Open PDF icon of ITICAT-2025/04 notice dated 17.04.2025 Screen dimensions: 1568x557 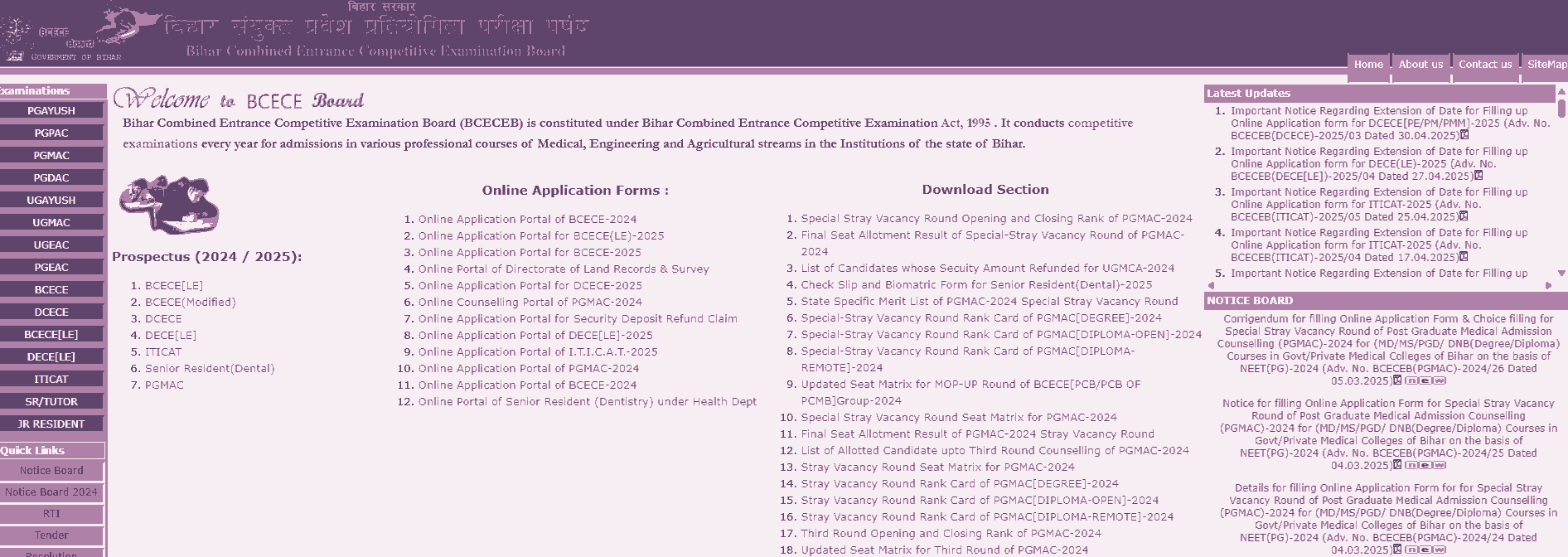pyautogui.click(x=1464, y=257)
